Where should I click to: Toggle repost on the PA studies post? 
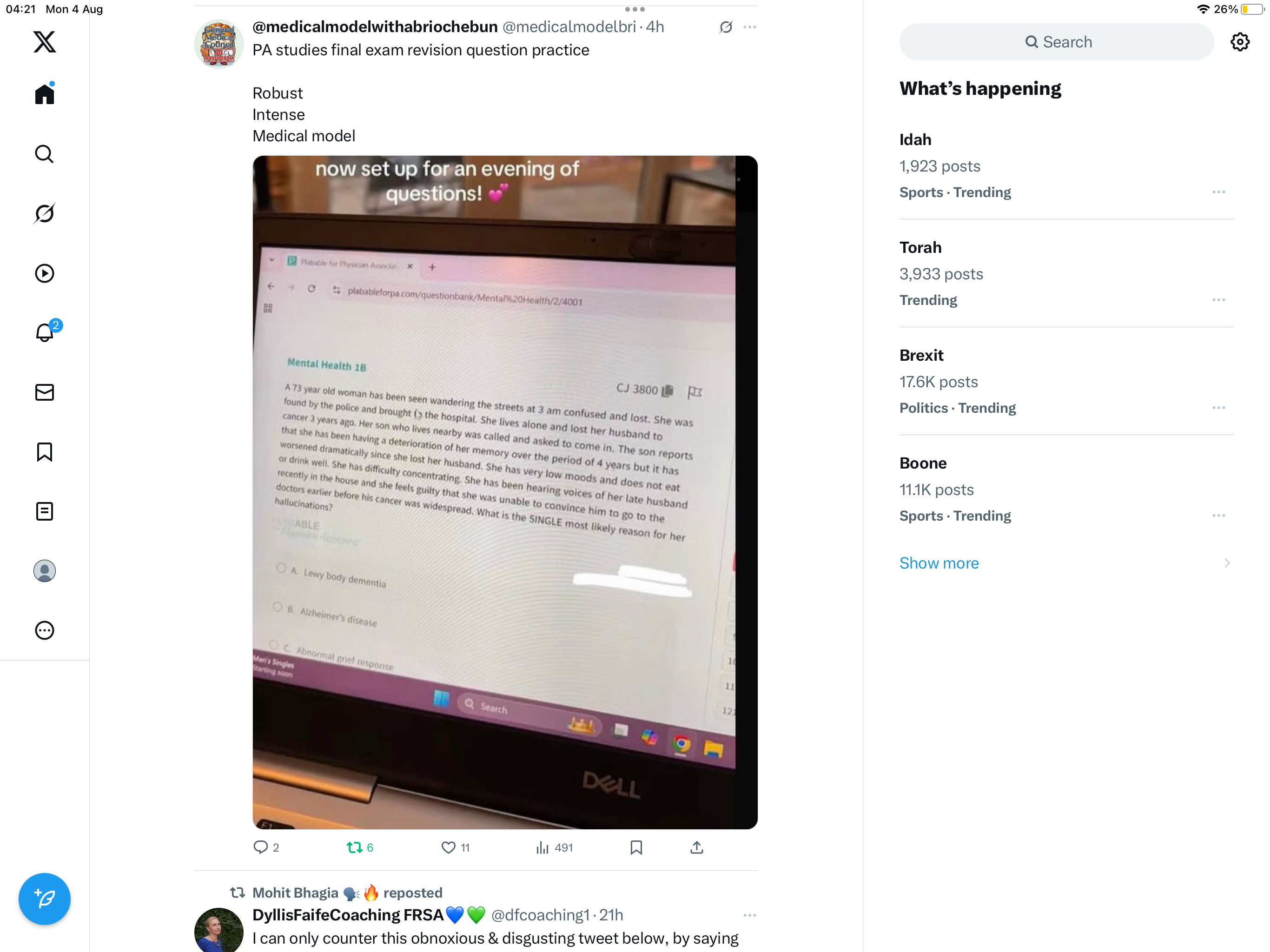point(359,847)
